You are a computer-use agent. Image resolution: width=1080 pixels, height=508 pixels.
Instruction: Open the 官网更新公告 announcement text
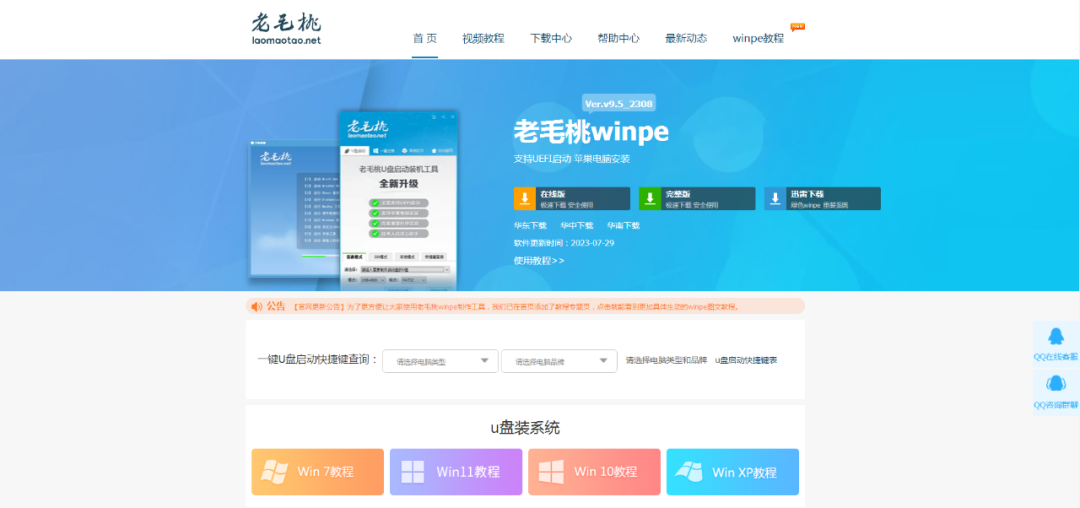[516, 306]
